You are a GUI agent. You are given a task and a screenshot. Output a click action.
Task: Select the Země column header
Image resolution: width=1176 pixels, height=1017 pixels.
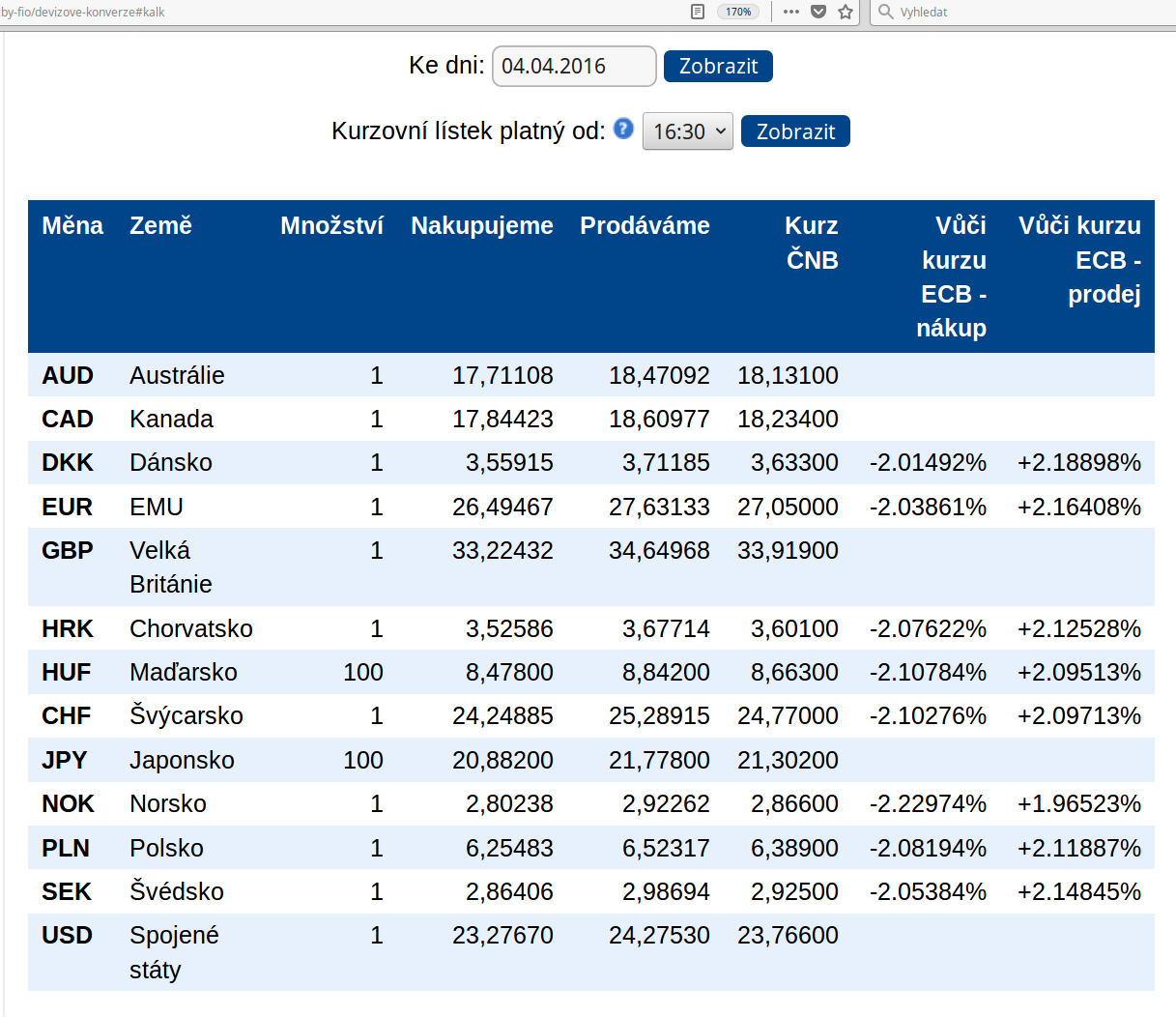[160, 225]
